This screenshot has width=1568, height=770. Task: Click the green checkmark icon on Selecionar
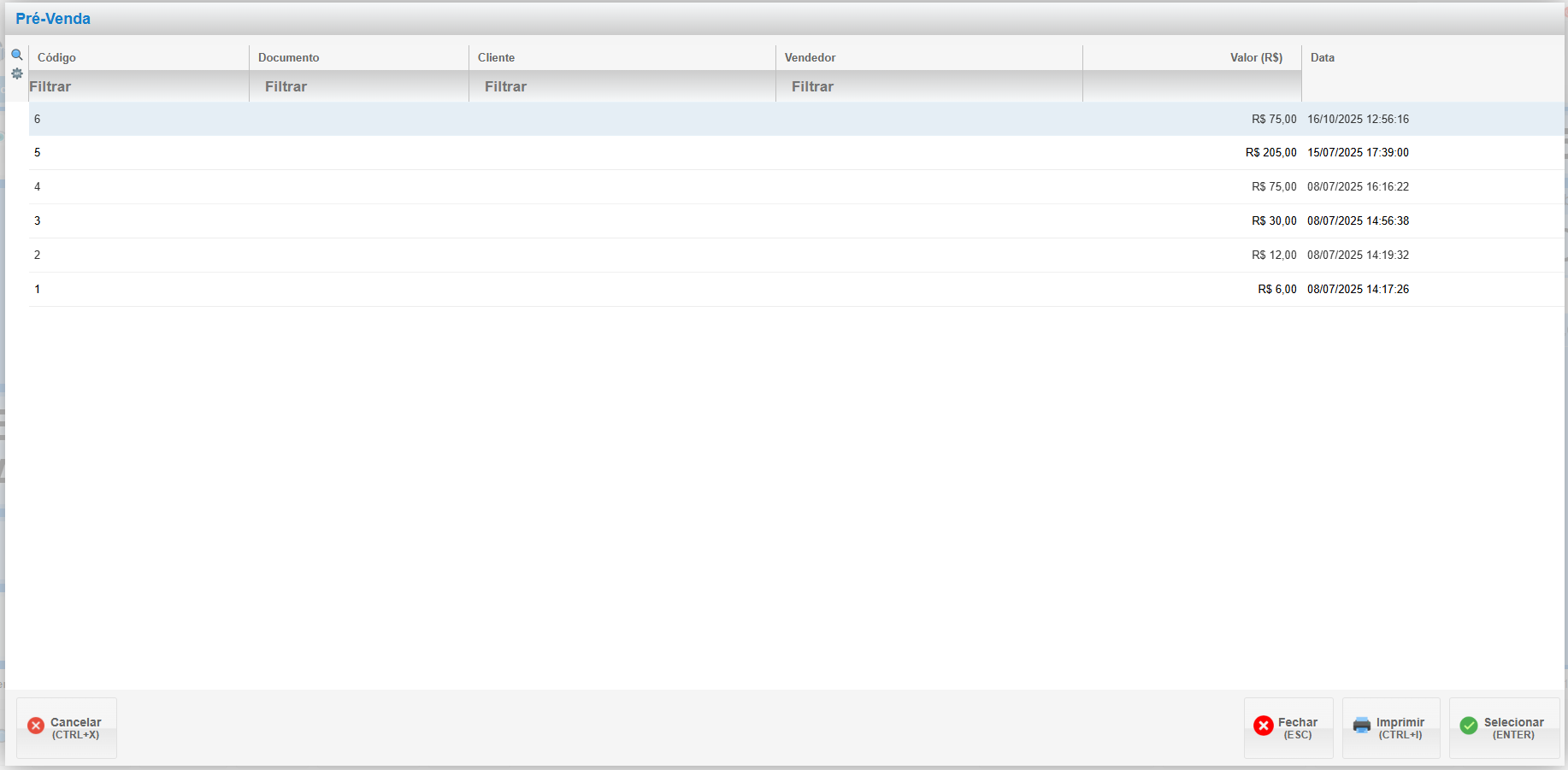(x=1469, y=726)
